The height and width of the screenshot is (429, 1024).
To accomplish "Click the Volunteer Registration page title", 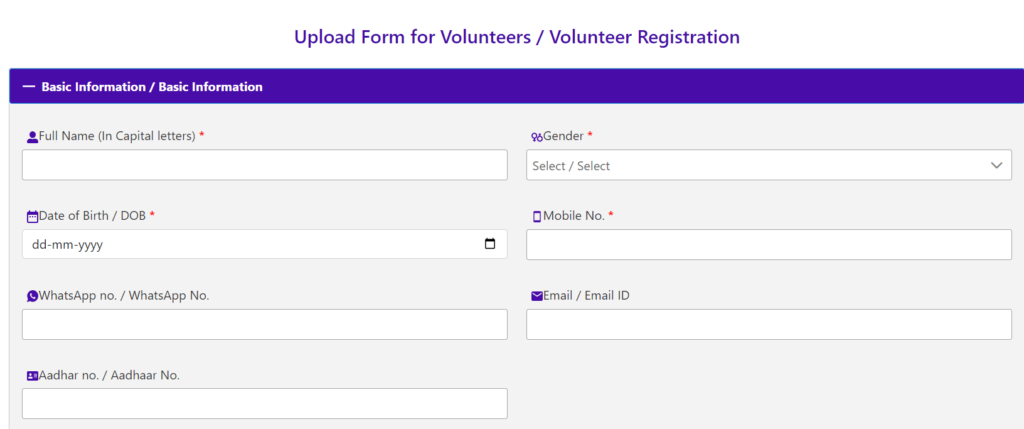I will 517,37.
